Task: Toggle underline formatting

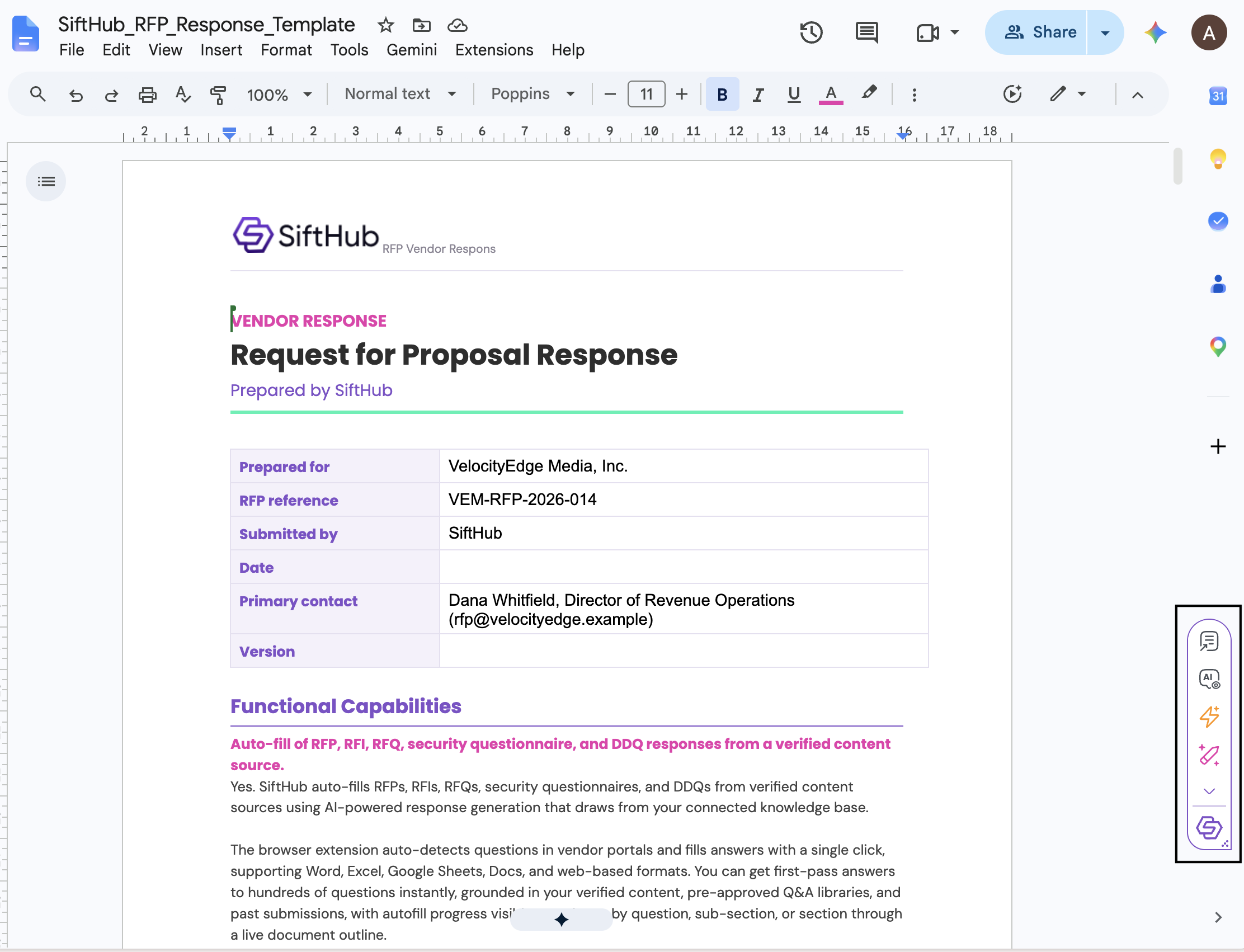Action: pyautogui.click(x=793, y=94)
